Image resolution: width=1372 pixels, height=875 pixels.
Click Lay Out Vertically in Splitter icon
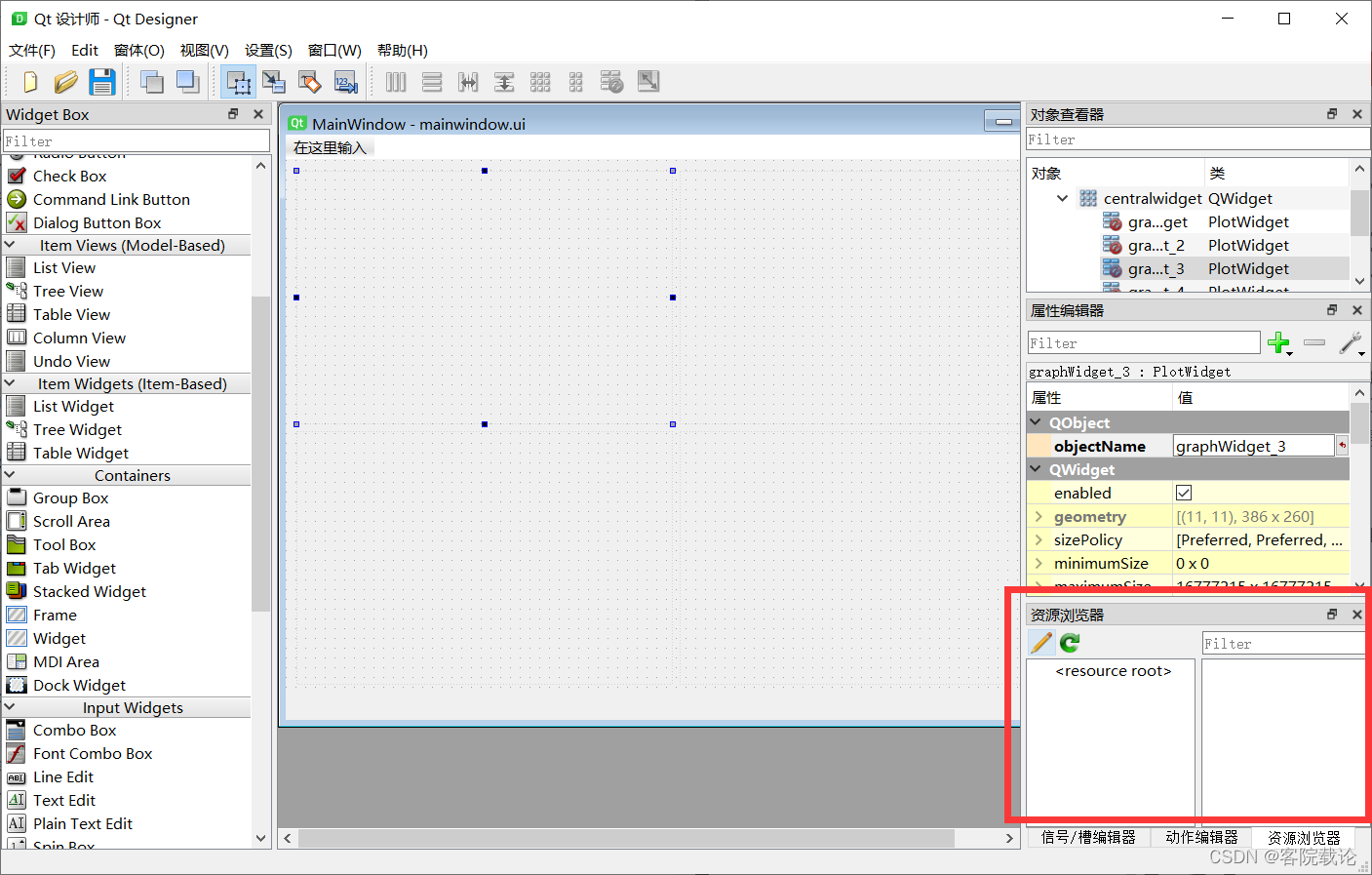pyautogui.click(x=504, y=82)
